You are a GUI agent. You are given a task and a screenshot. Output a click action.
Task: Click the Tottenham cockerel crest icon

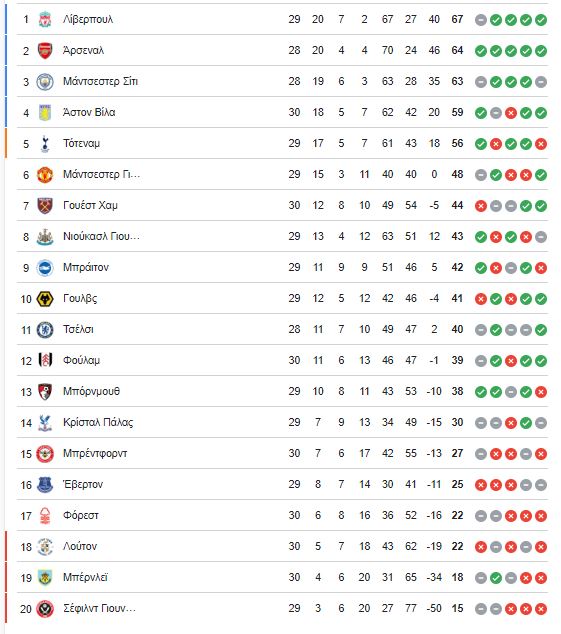click(45, 144)
